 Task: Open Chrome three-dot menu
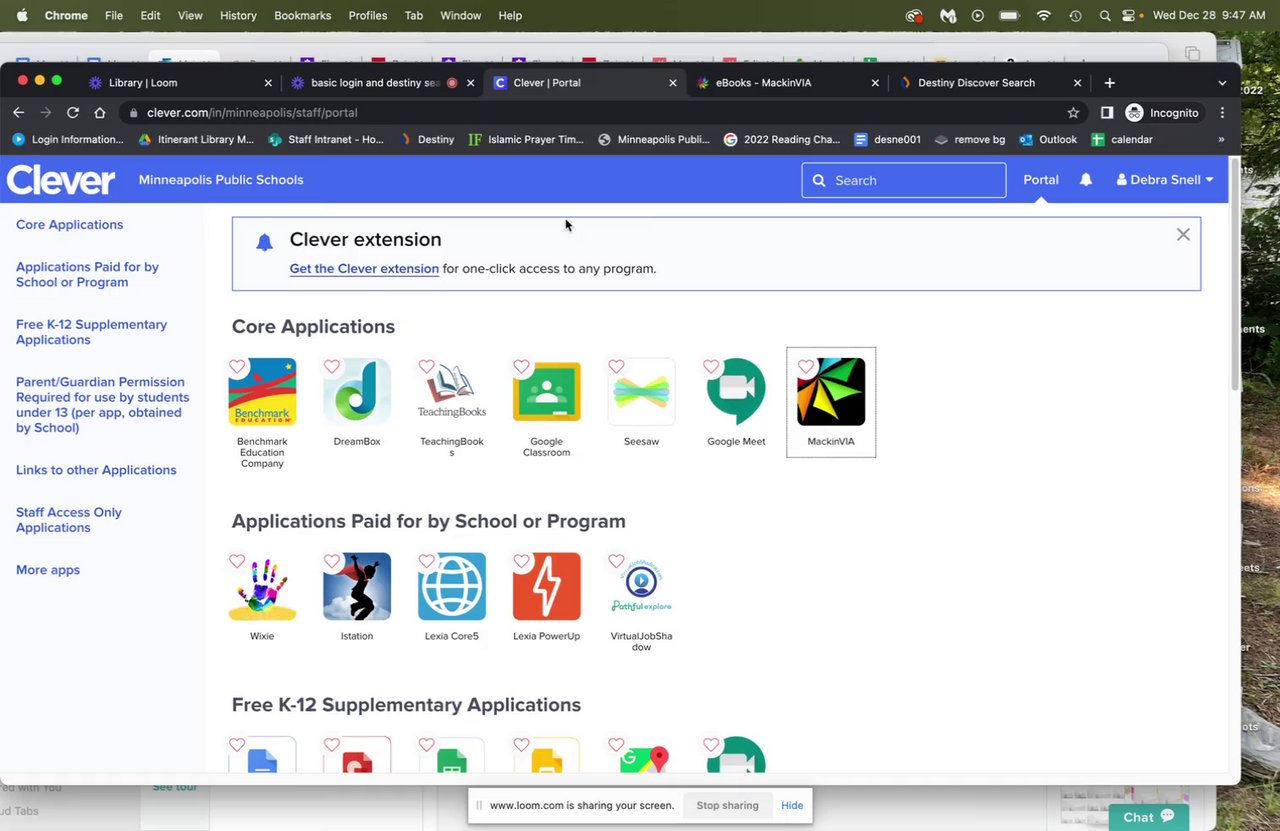(1222, 113)
